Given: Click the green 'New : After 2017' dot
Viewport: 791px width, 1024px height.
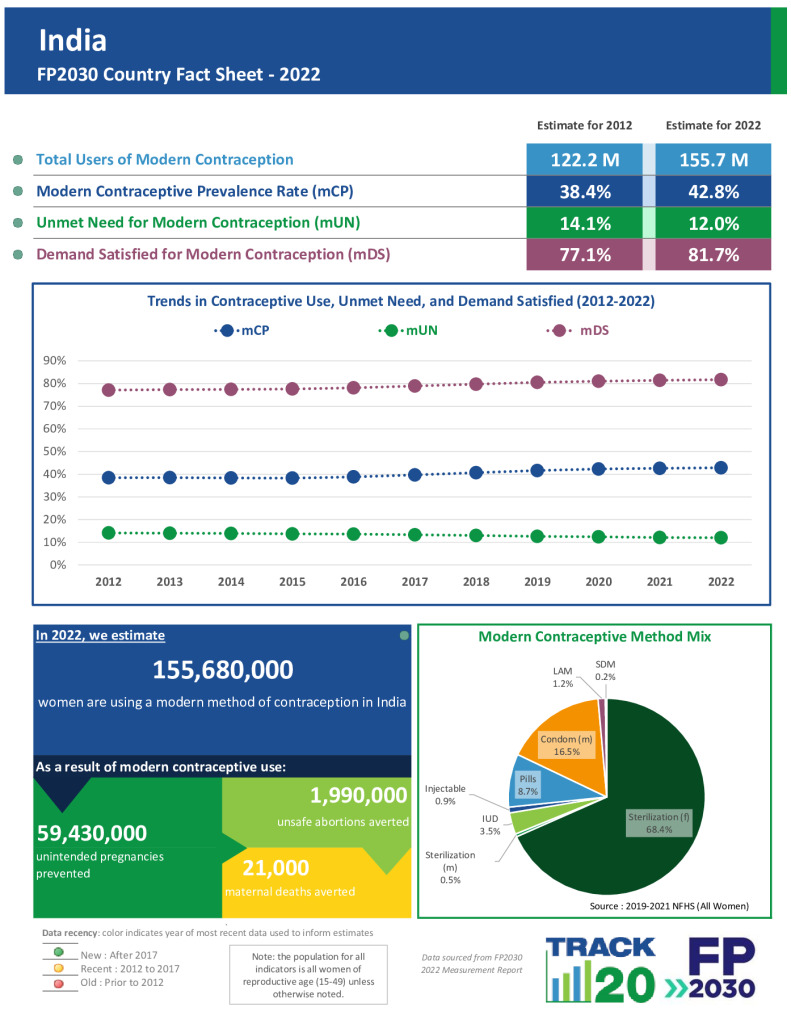Looking at the screenshot, I should click(x=58, y=952).
